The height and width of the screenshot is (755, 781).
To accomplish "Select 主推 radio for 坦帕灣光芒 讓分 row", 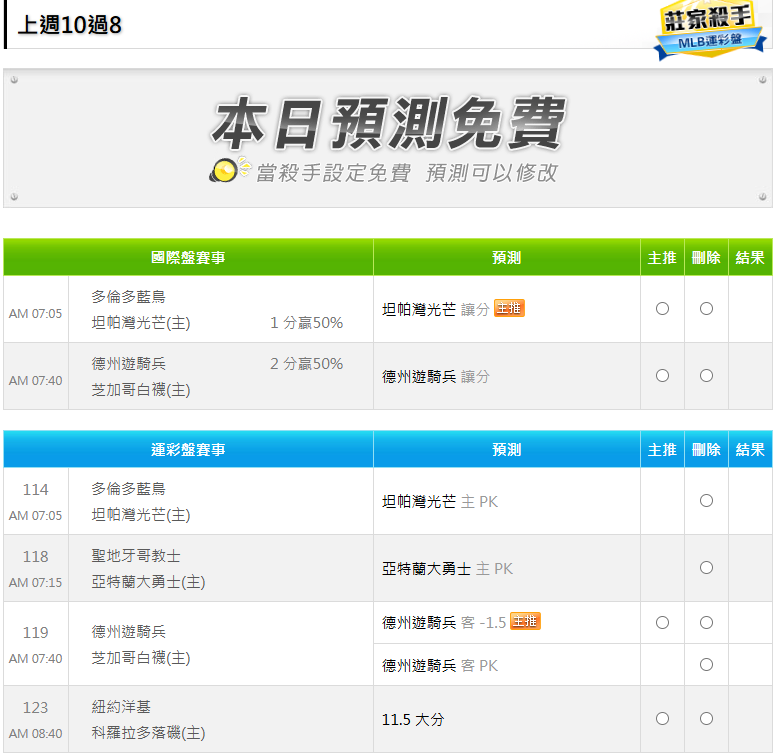I will point(662,309).
